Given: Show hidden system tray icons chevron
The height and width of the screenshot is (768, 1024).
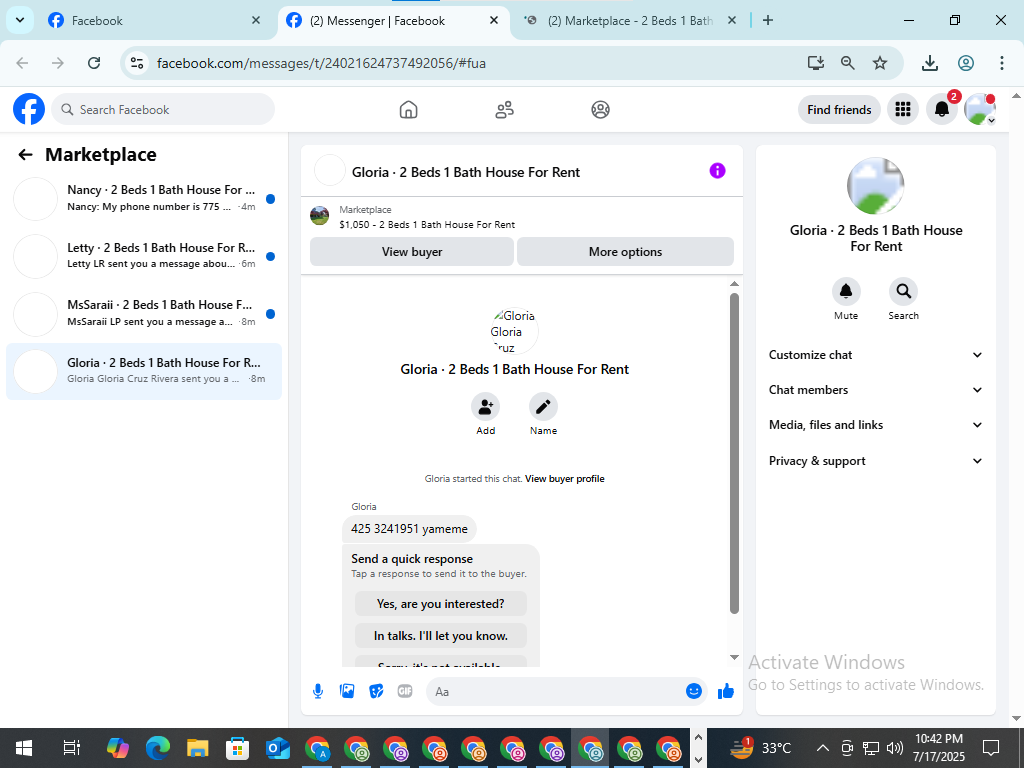Looking at the screenshot, I should tap(823, 748).
